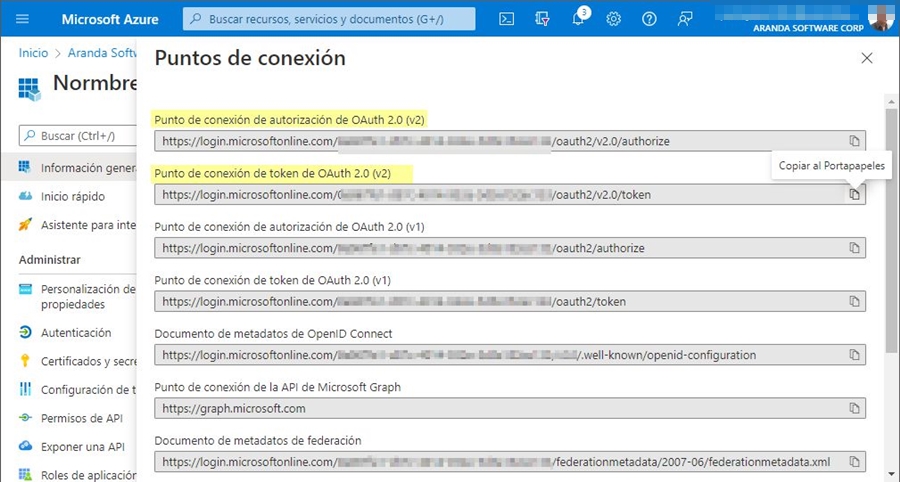This screenshot has width=900, height=482.
Task: Click the panel vertical scrollbar
Action: tap(891, 230)
